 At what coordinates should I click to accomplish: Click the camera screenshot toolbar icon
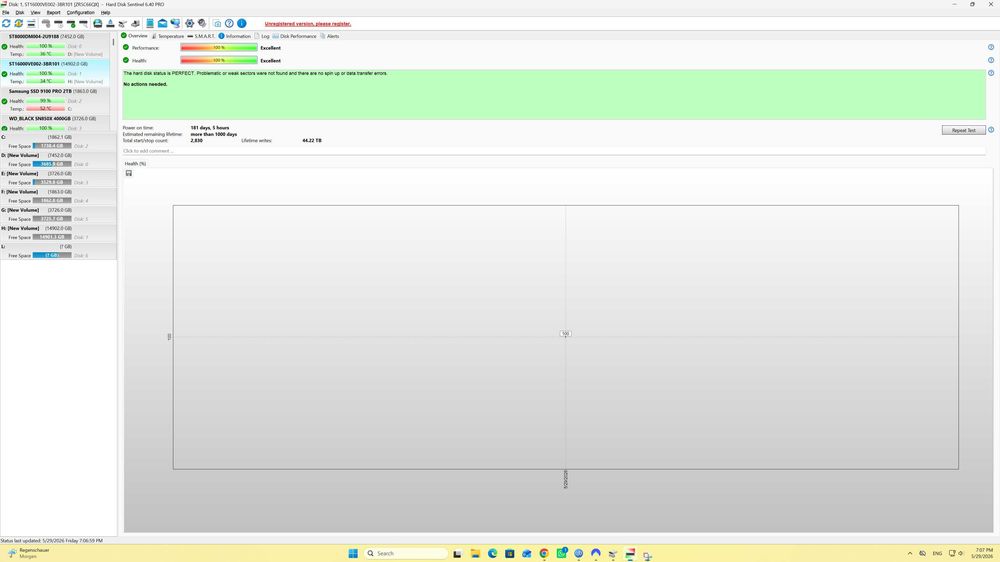pos(217,24)
